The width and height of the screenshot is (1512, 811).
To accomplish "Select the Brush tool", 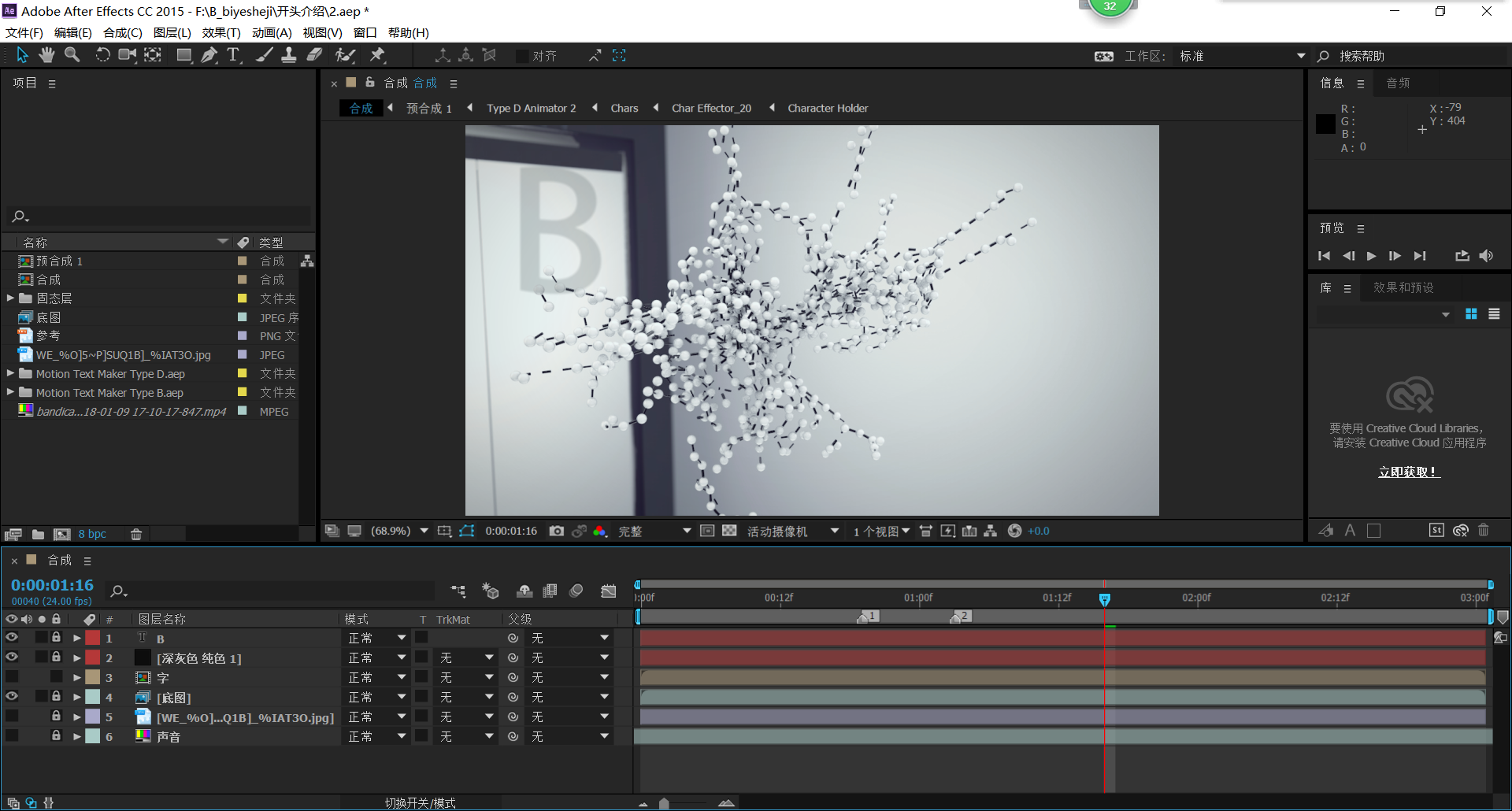I will point(265,55).
